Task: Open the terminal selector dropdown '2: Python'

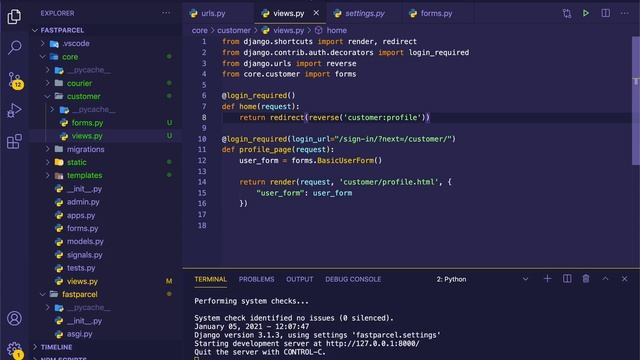Action: 483,279
